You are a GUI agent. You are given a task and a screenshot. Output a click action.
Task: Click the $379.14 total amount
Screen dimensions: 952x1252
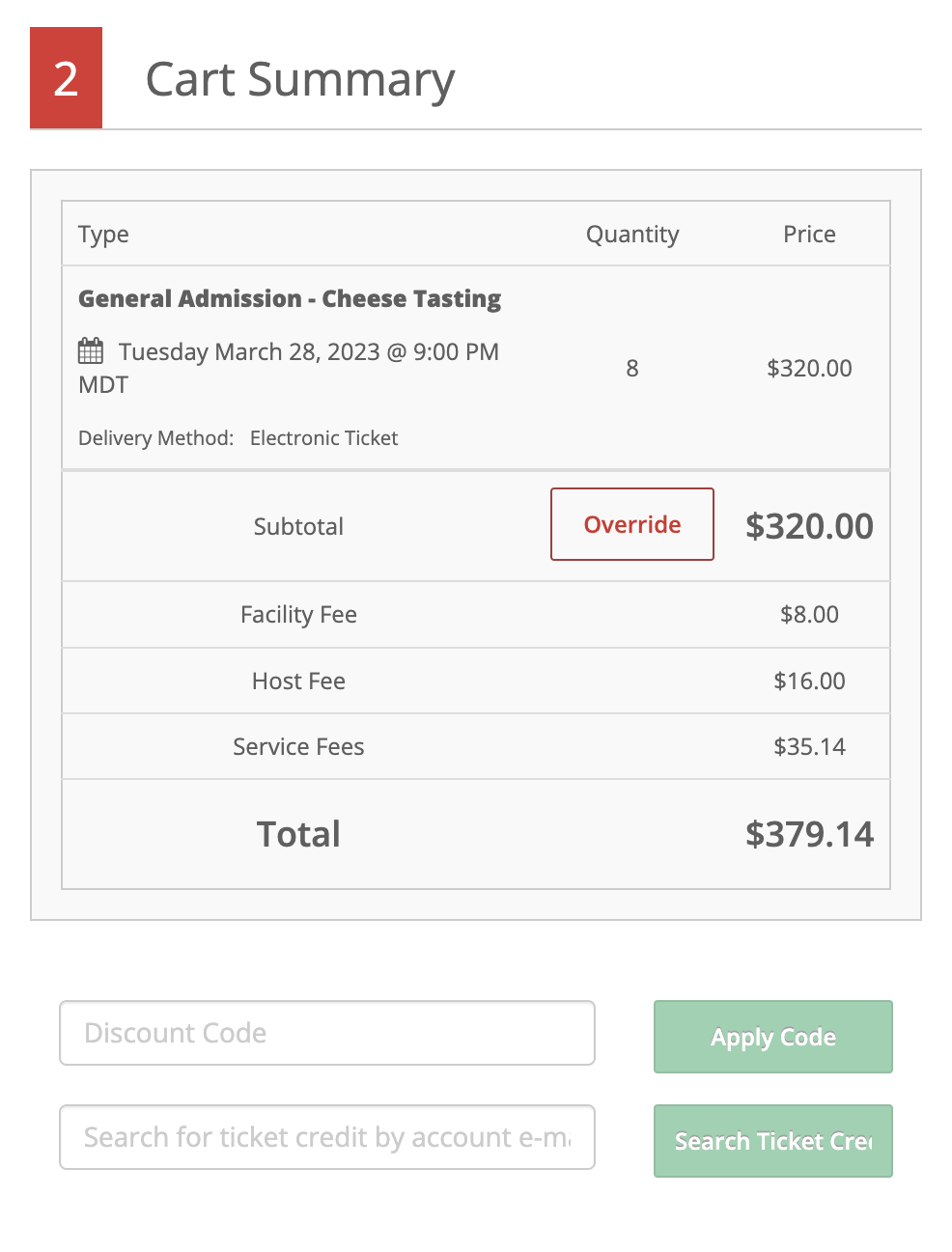809,834
